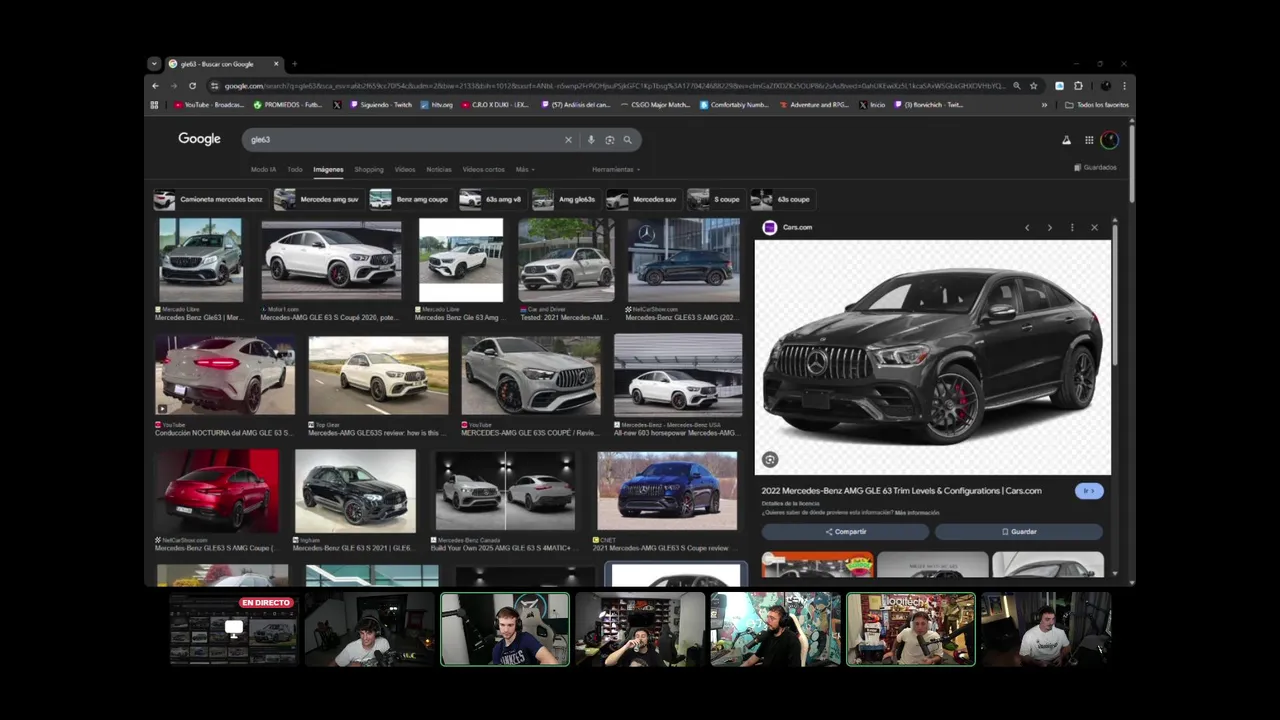Switch to the Shopping tab
1280x720 pixels.
tap(368, 169)
